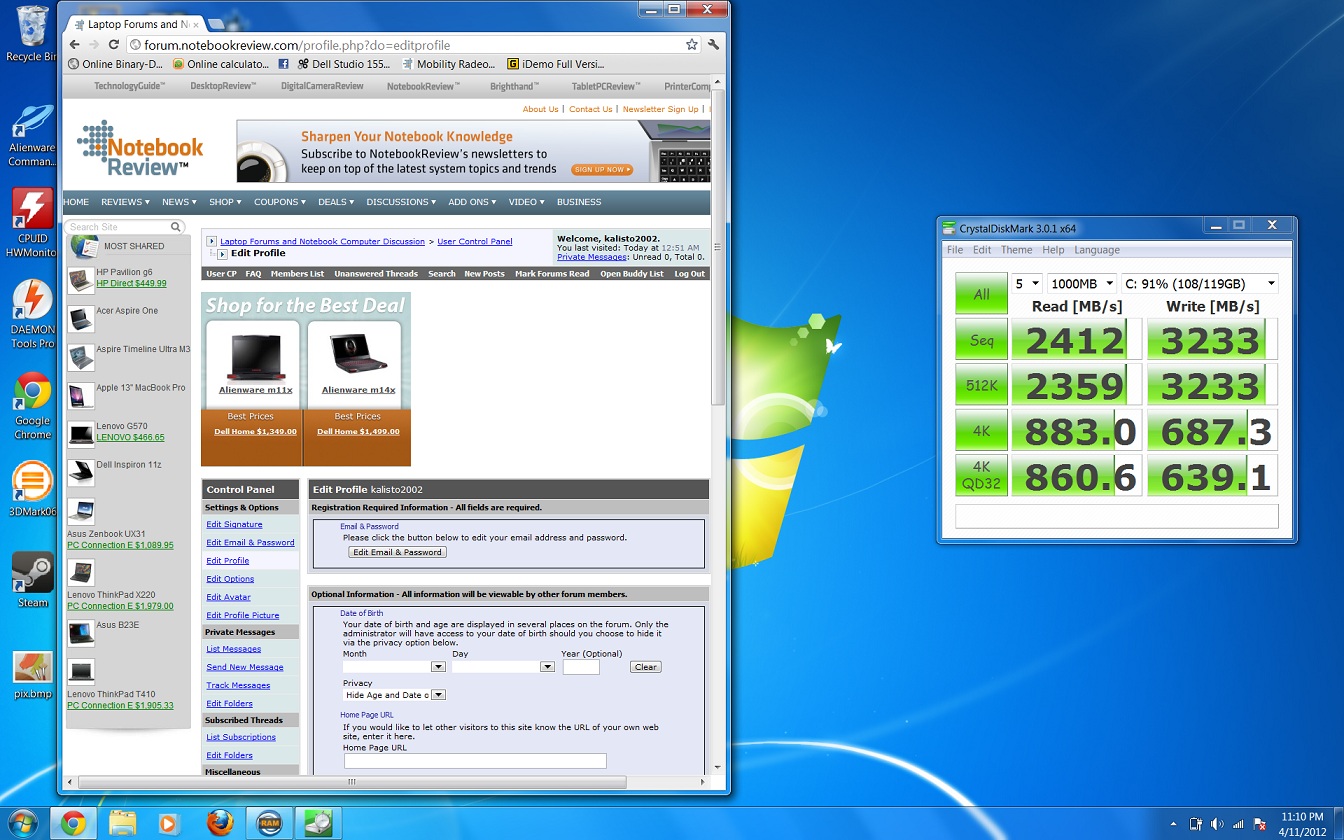The image size is (1344, 840).
Task: Click the Windows Start orb
Action: click(21, 823)
